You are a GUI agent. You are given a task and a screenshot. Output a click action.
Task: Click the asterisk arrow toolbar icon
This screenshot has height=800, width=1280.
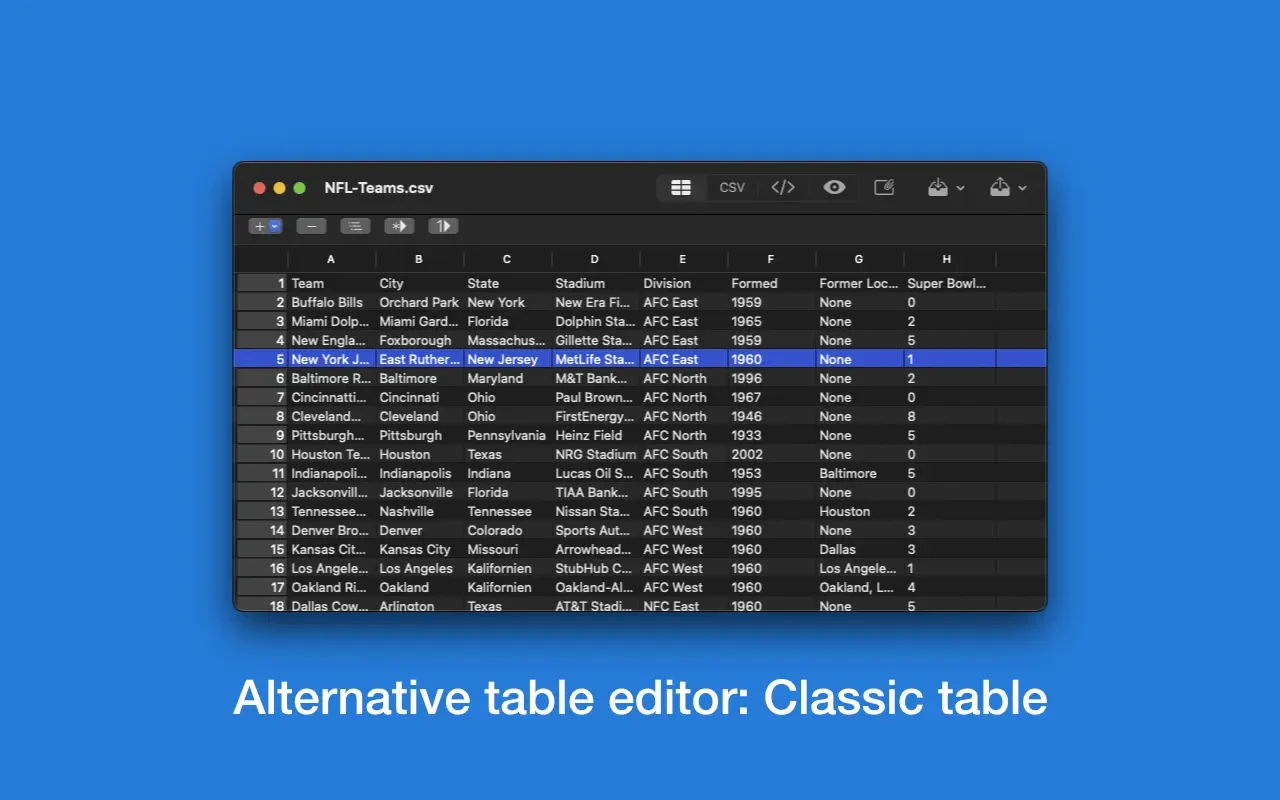tap(399, 226)
